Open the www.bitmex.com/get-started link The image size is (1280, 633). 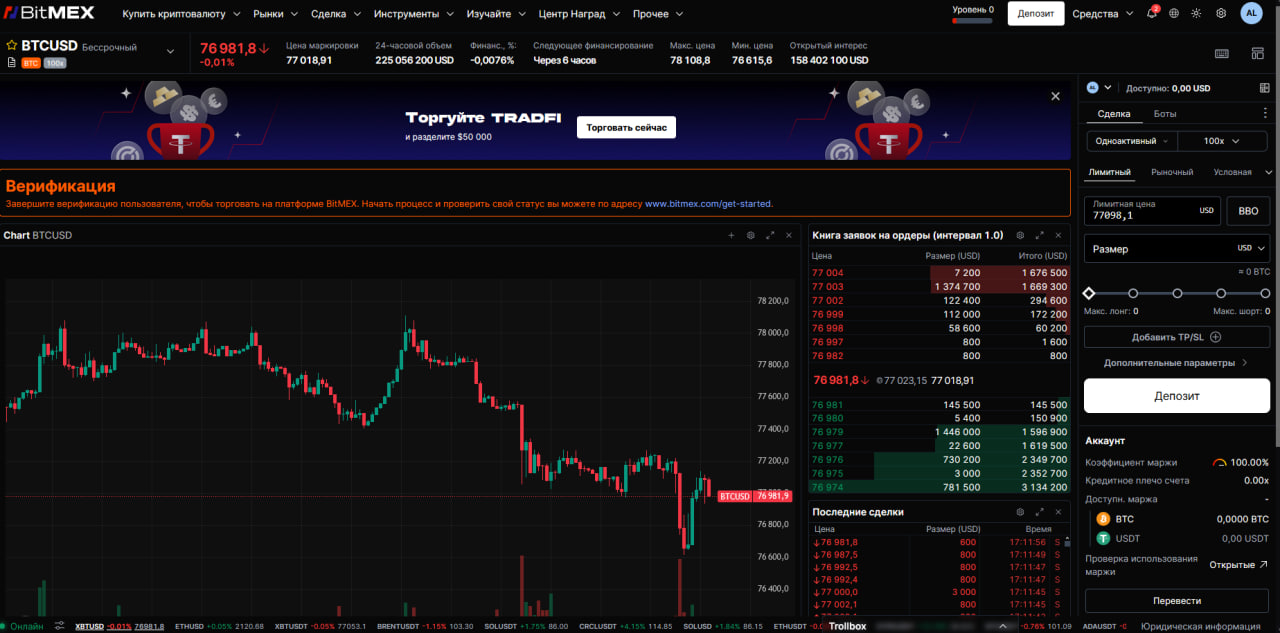(x=708, y=204)
